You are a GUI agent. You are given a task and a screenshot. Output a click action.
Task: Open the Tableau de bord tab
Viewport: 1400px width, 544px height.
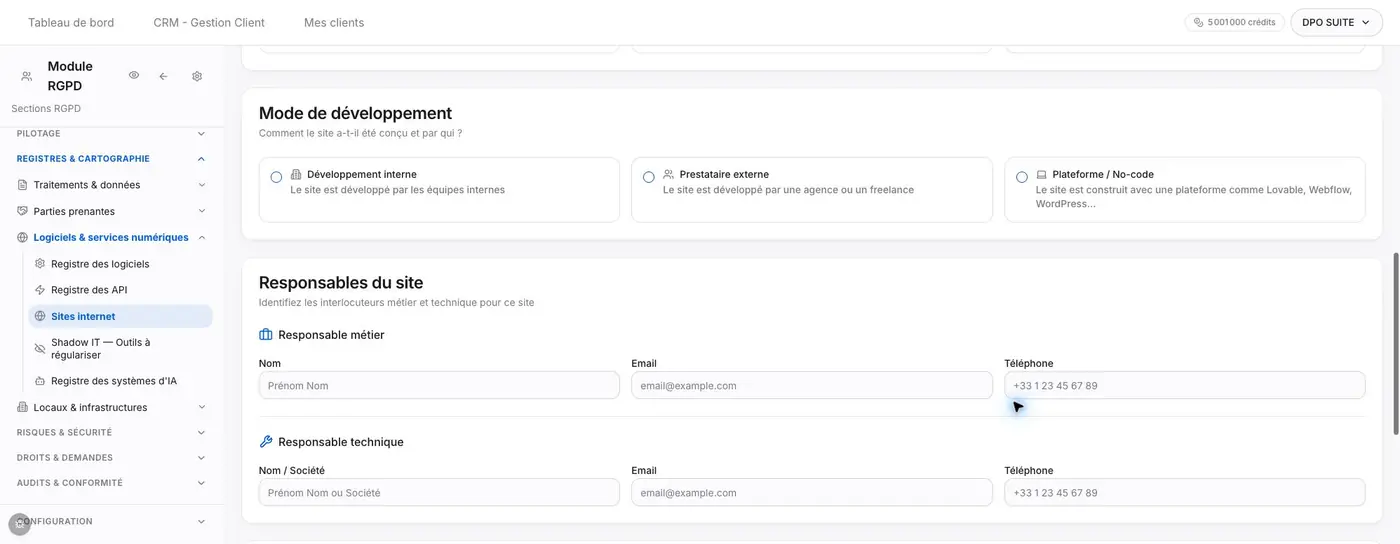pos(71,22)
